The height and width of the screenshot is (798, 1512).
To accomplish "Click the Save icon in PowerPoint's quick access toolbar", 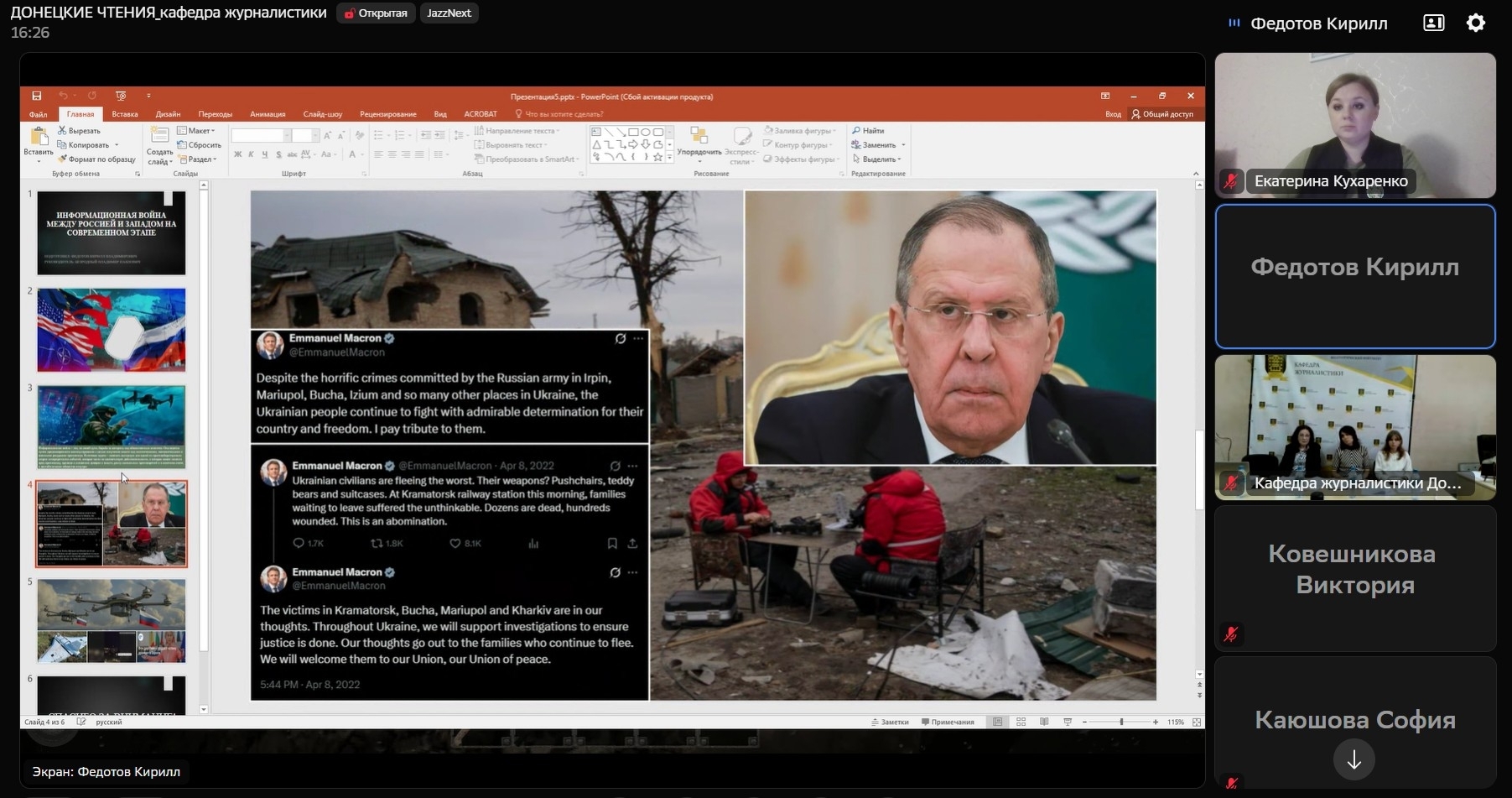I will 37,96.
